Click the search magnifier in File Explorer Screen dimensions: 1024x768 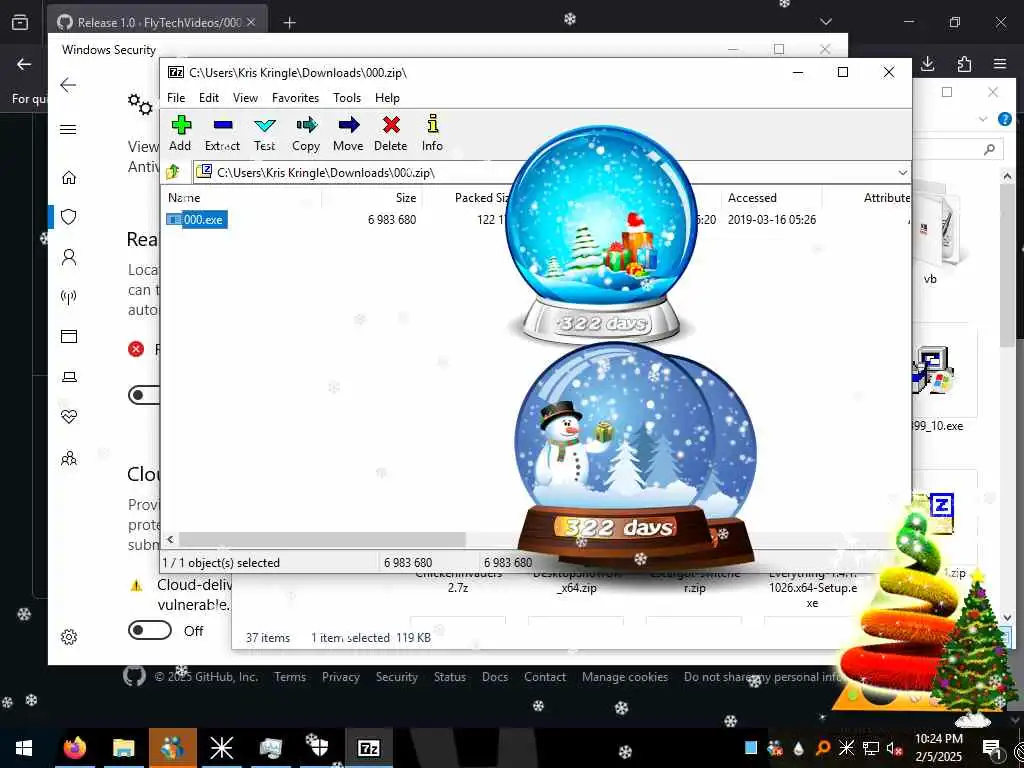990,150
